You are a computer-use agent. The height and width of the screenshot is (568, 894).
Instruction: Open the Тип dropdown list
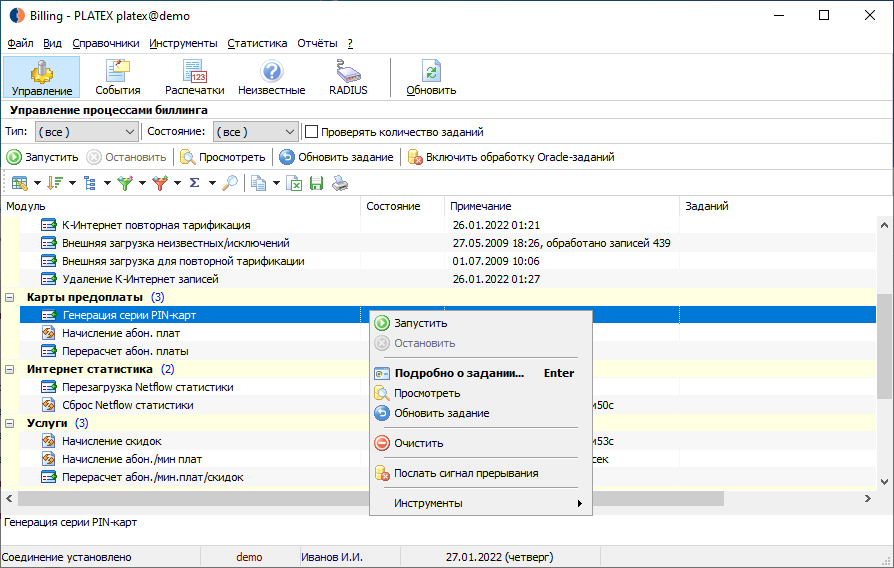86,132
